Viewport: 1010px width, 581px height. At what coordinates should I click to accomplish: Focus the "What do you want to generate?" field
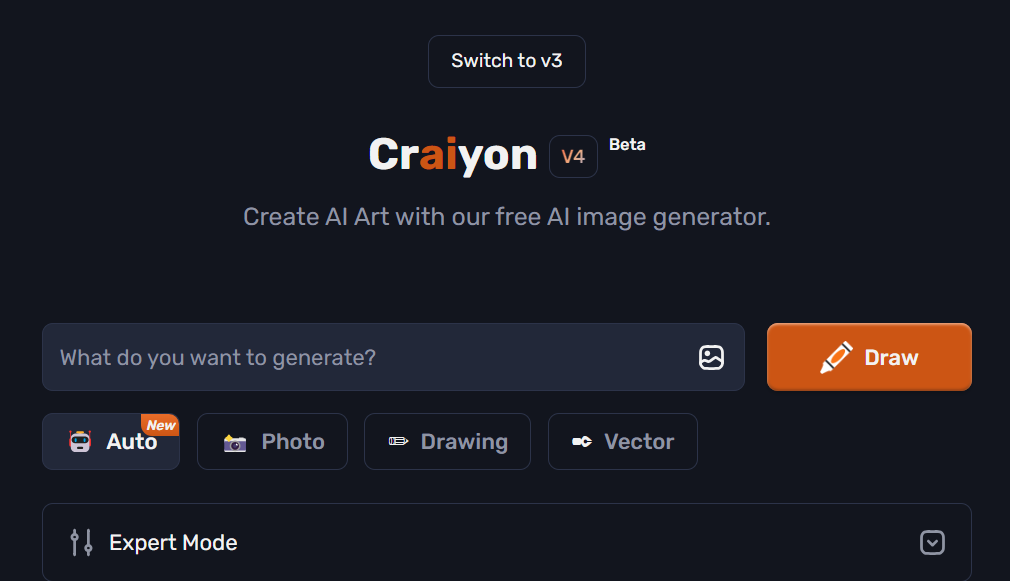click(370, 357)
